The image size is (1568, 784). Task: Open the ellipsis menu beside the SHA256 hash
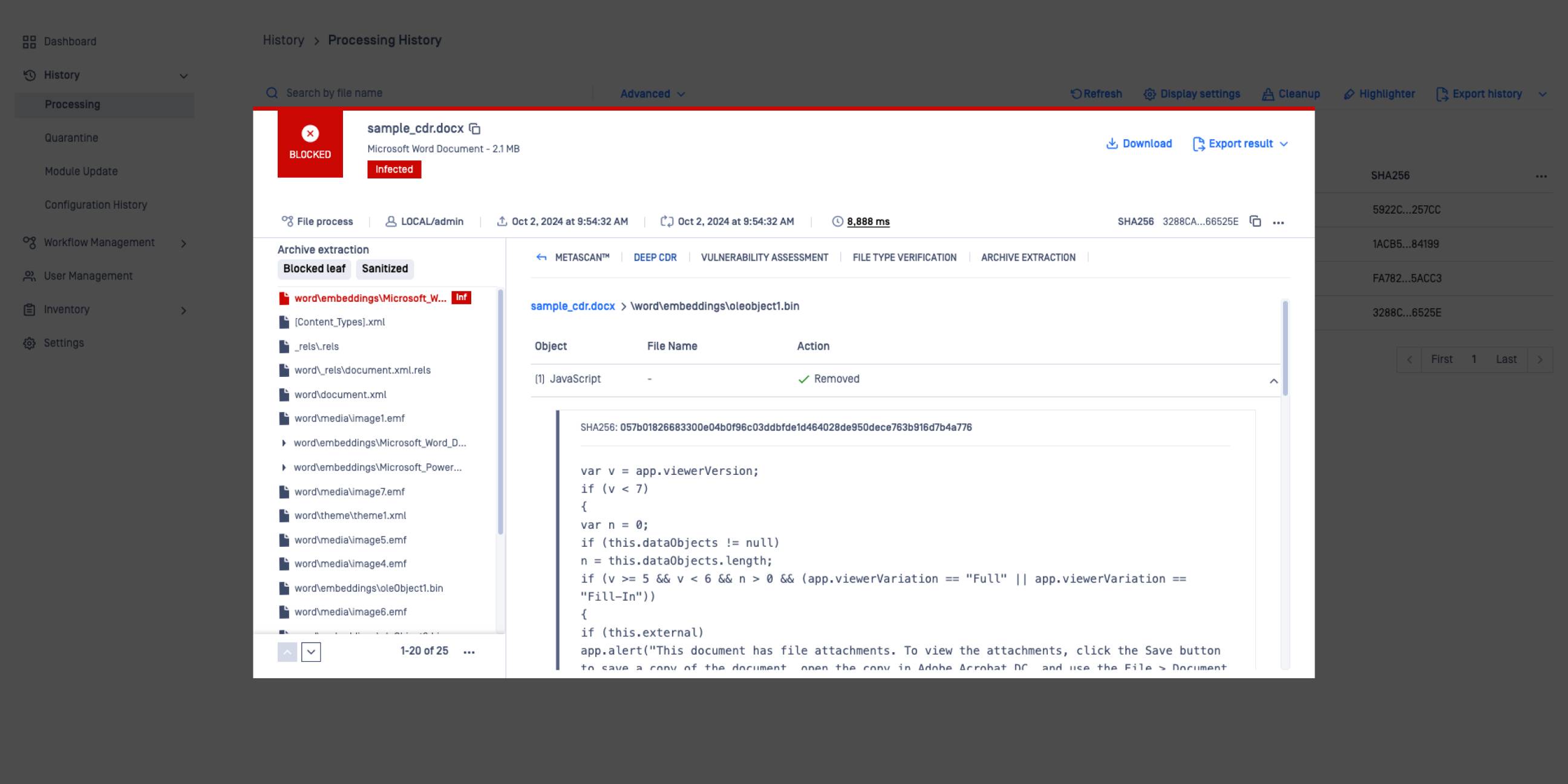(x=1278, y=222)
